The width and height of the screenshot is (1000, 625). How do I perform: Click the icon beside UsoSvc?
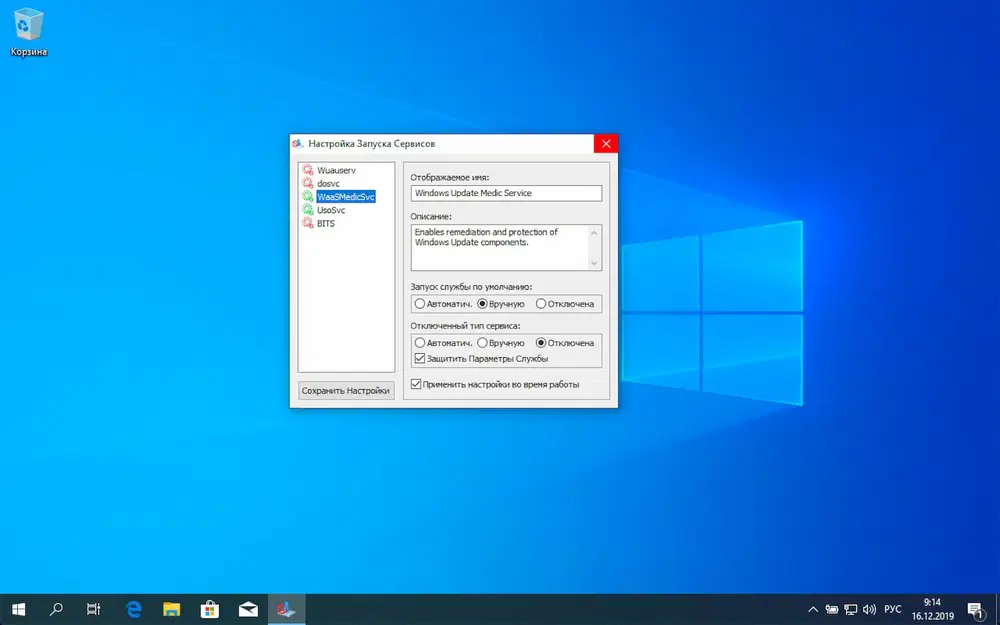pyautogui.click(x=308, y=210)
